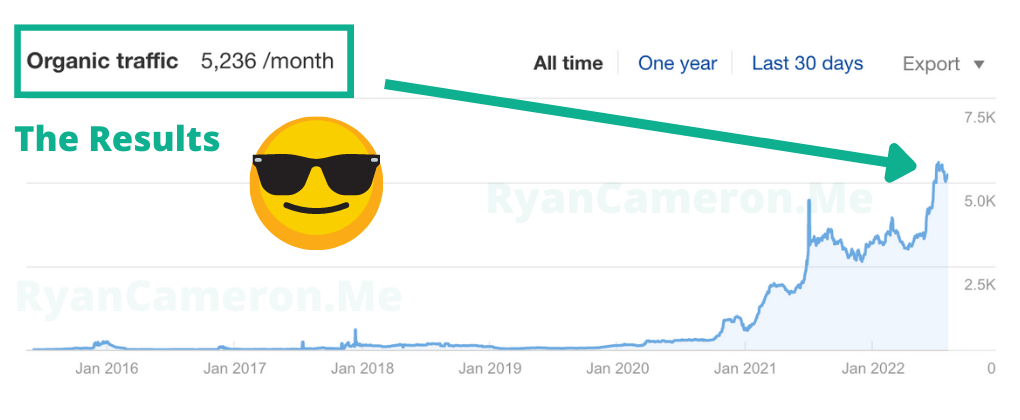Click the 5,236 /month value
Viewport: 1020px width, 420px height.
click(x=267, y=61)
